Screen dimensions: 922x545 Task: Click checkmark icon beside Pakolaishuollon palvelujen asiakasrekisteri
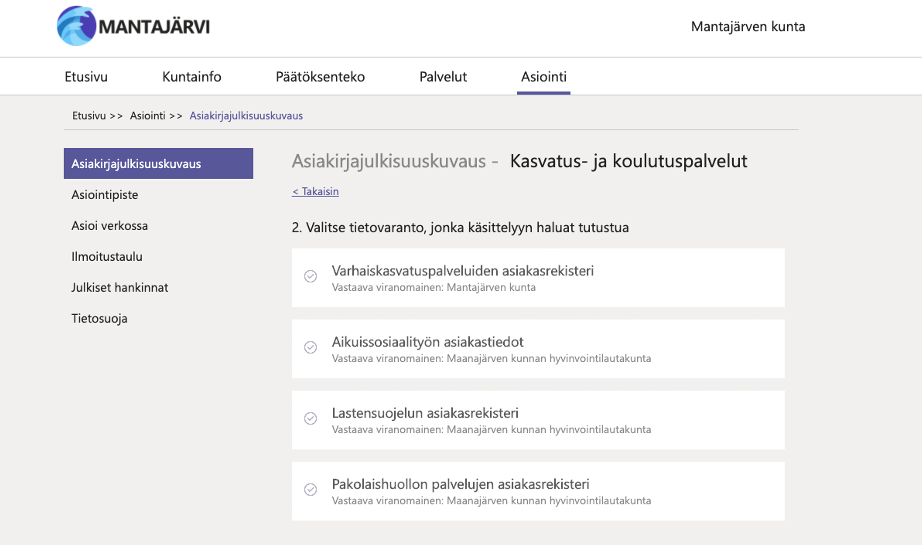310,490
